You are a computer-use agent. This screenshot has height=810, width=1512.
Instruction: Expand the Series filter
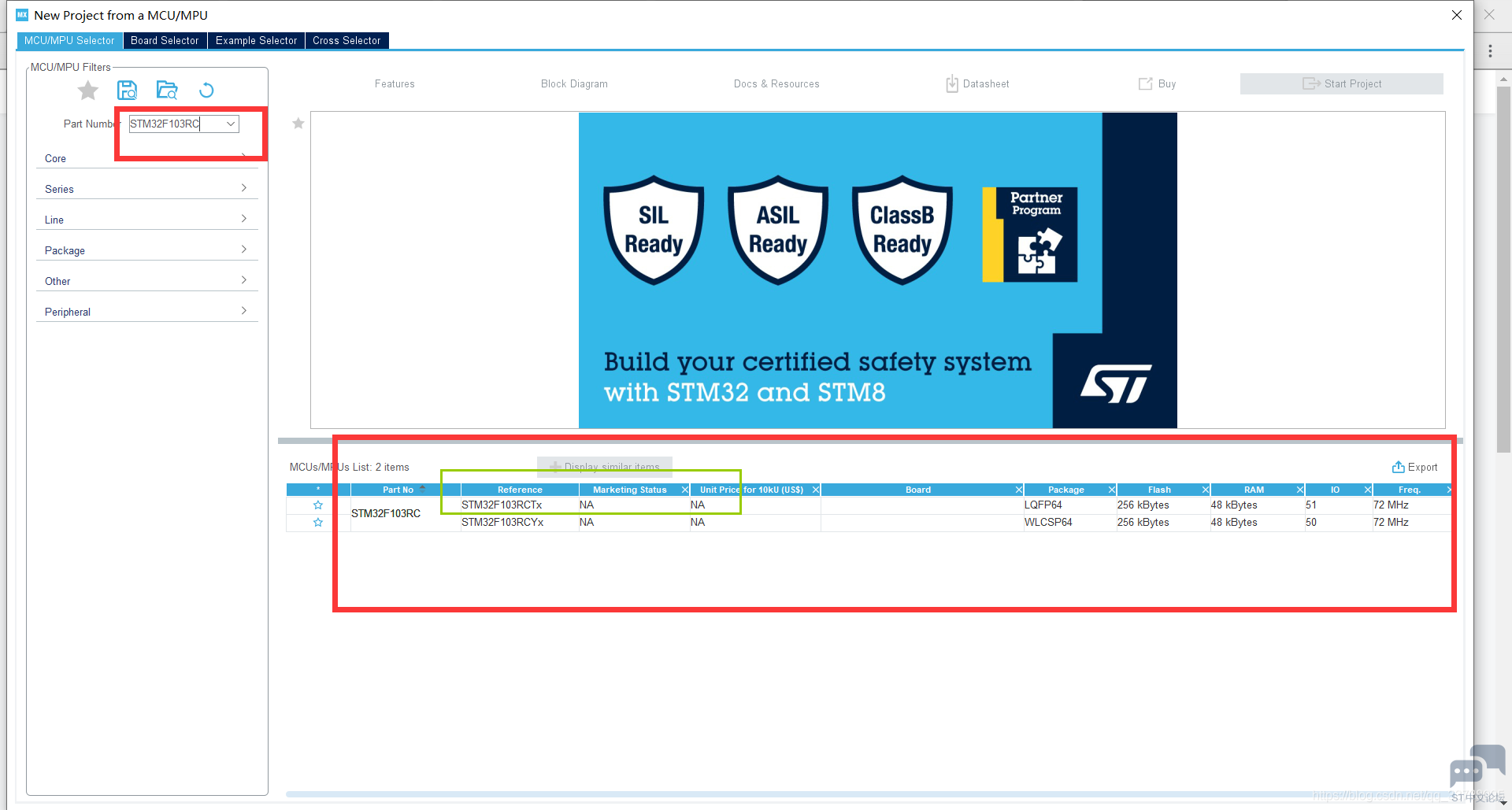point(146,189)
